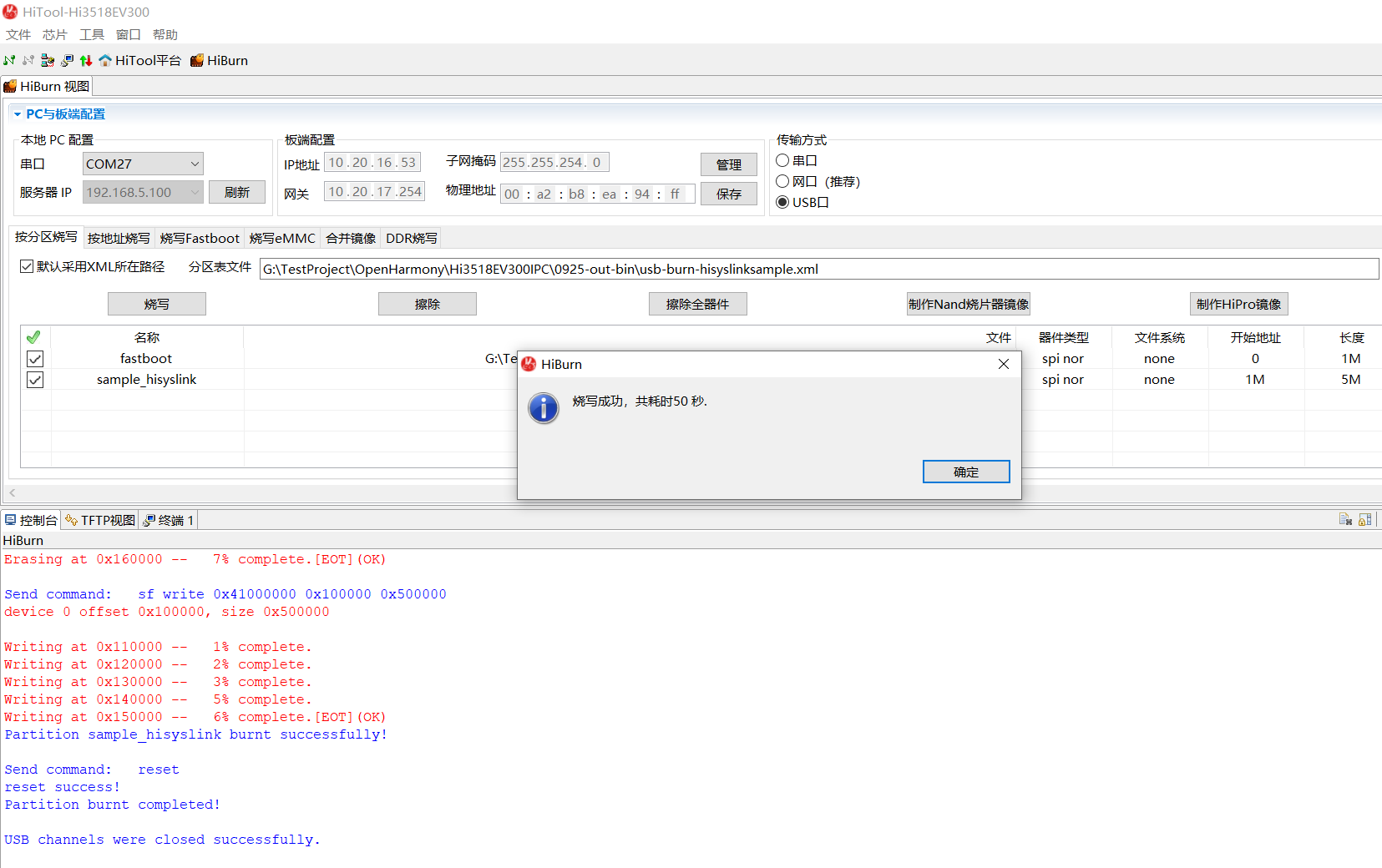Click the Clear Console icon
This screenshot has width=1382, height=868.
click(x=1345, y=519)
